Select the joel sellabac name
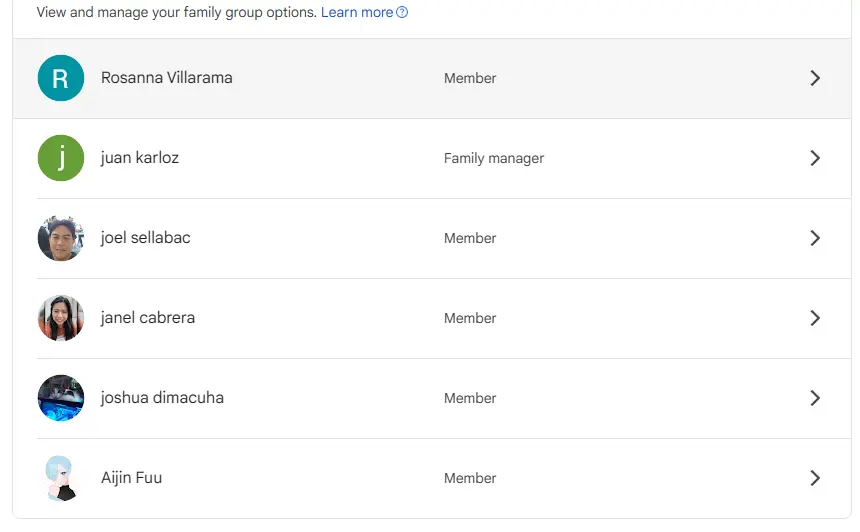Screen dimensions: 860x532 tap(145, 238)
